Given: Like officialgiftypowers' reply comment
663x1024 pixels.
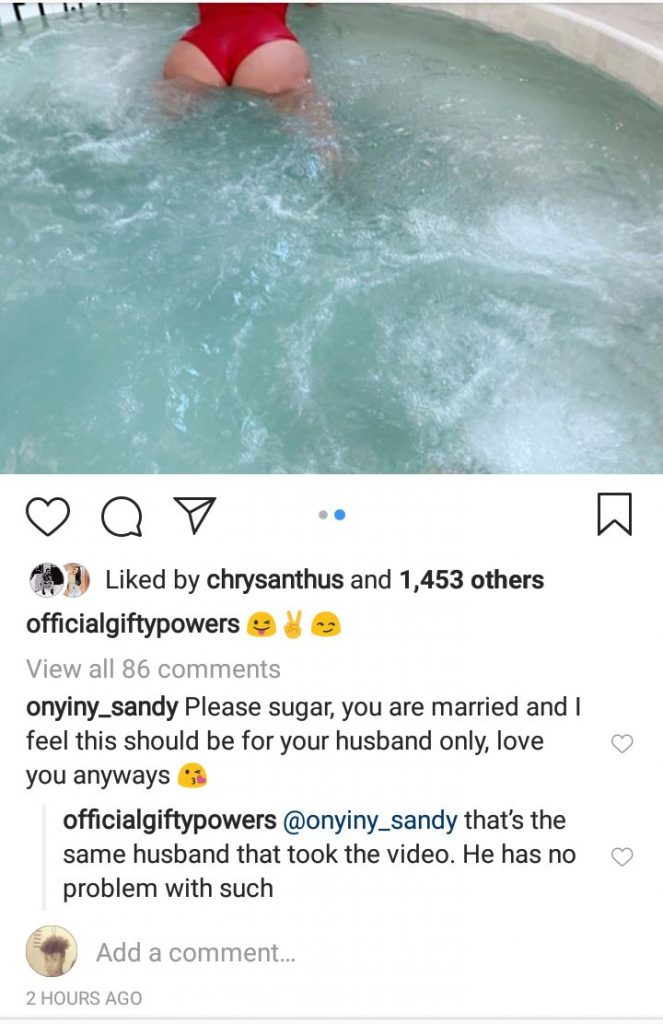Looking at the screenshot, I should [622, 856].
